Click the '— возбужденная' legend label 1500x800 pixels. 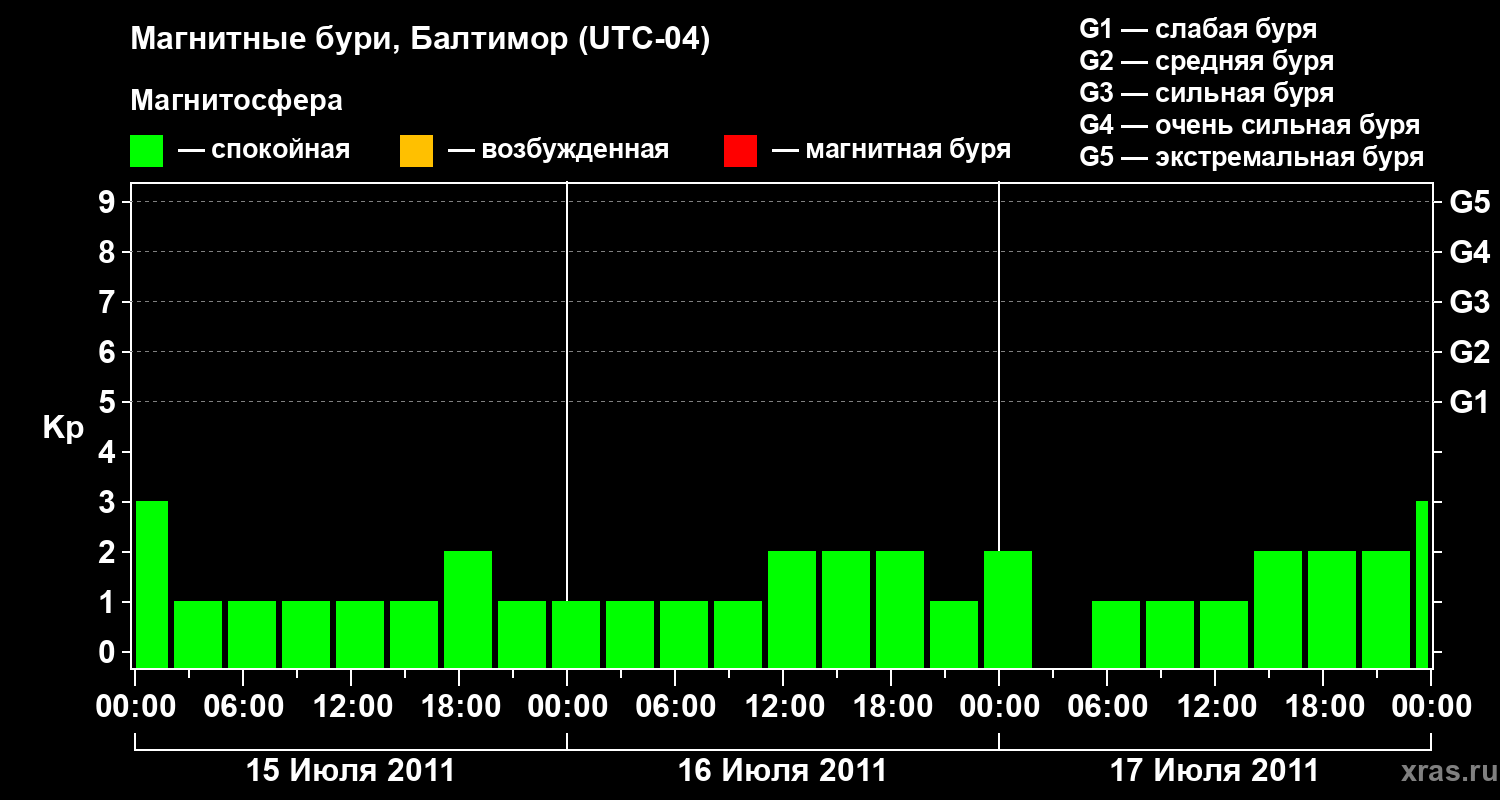coord(558,150)
